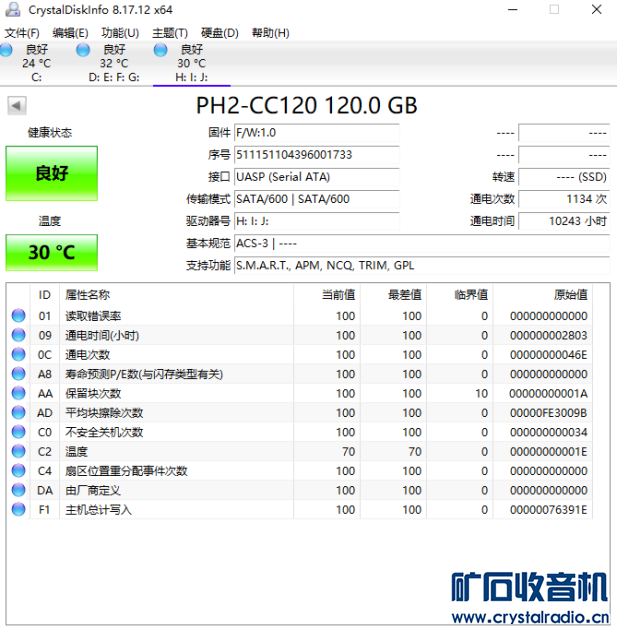Click status orb for drive H: I: J:
617x630 pixels.
point(160,50)
